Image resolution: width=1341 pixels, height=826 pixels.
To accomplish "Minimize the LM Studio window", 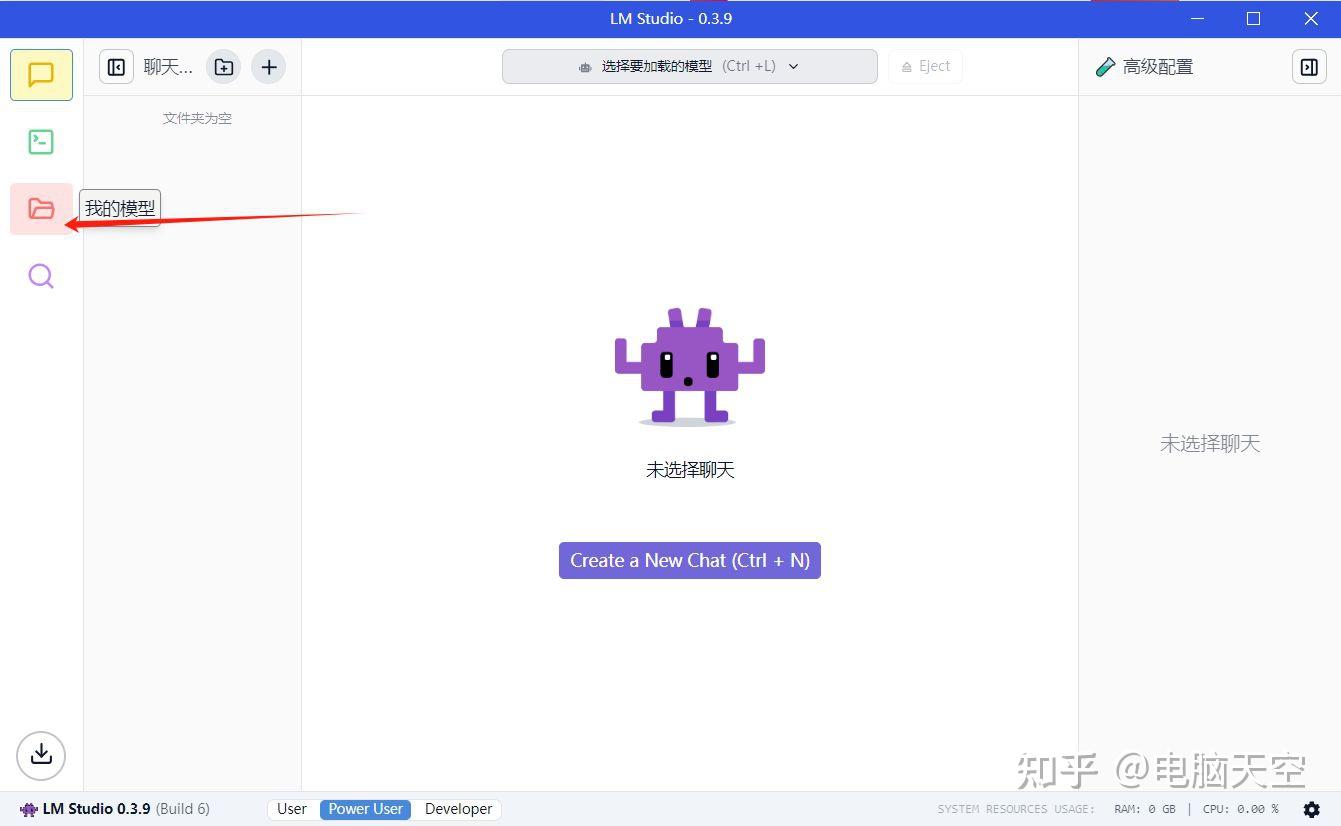I will coord(1196,19).
